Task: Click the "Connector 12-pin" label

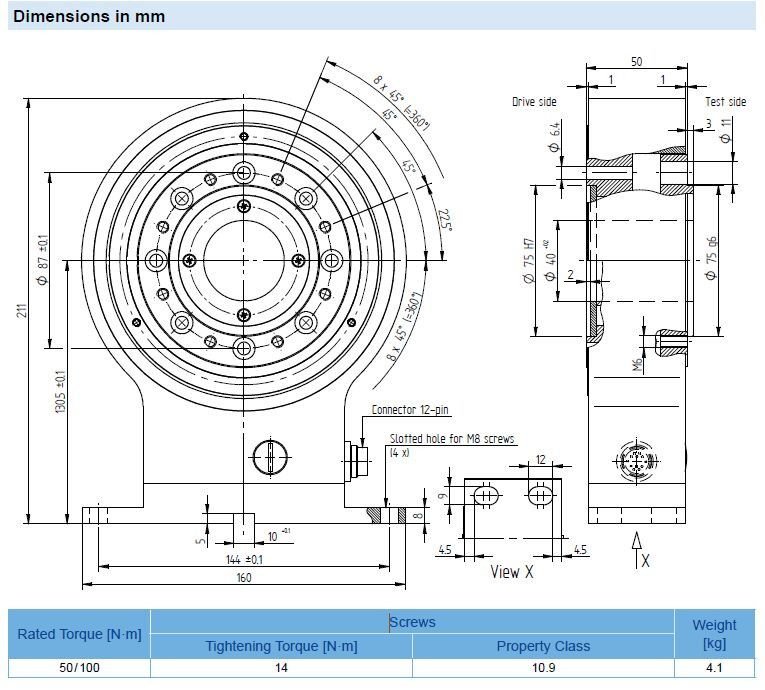Action: pos(412,410)
